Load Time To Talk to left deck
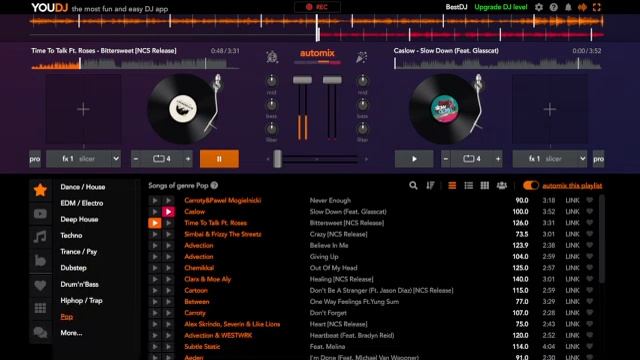Viewport: 640px width, 360px height. click(155, 223)
